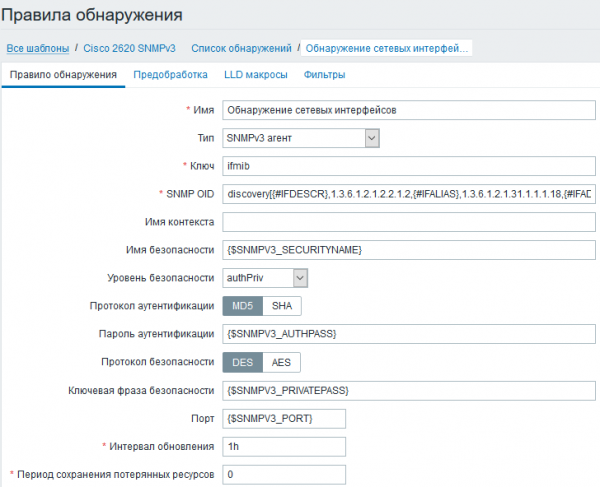Focus the 'Ключ' field containing ifmib

[x=408, y=165]
